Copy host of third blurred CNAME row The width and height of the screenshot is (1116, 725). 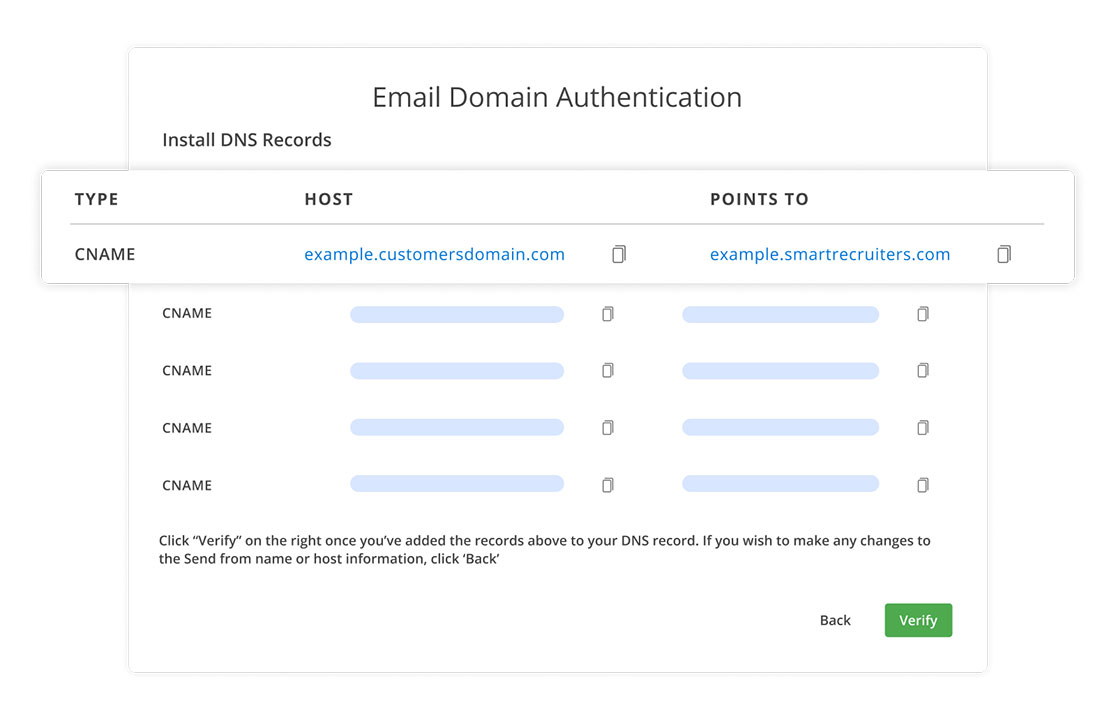tap(607, 428)
